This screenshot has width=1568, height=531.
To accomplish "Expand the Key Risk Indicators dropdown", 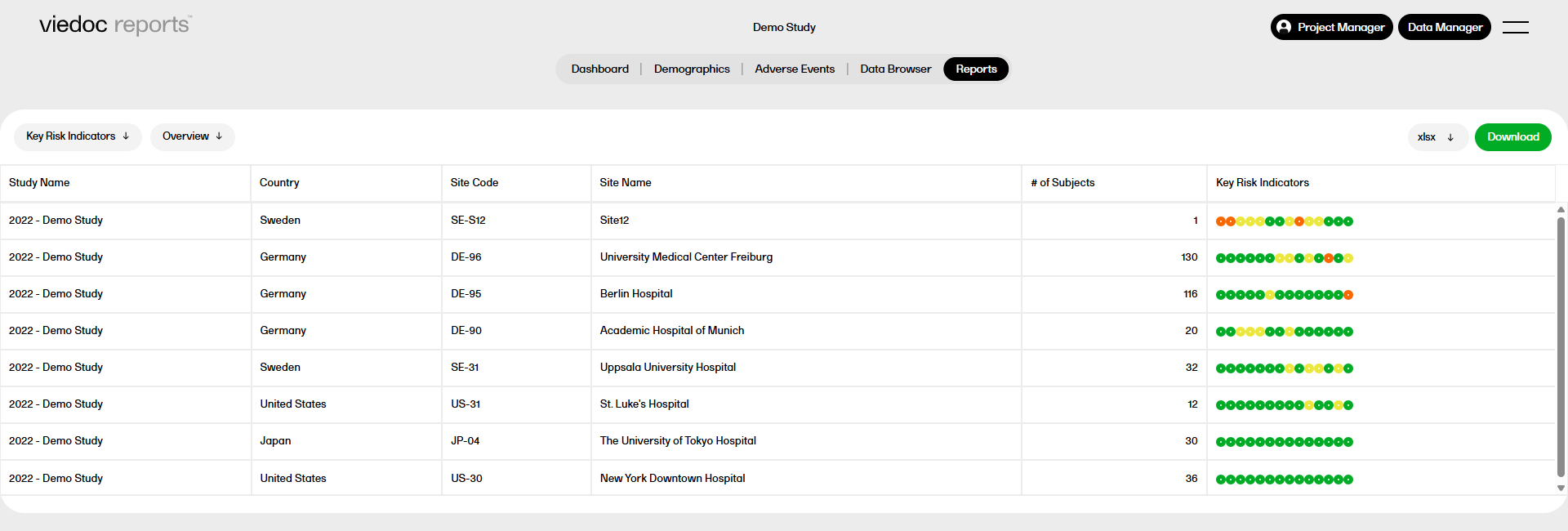I will [78, 136].
